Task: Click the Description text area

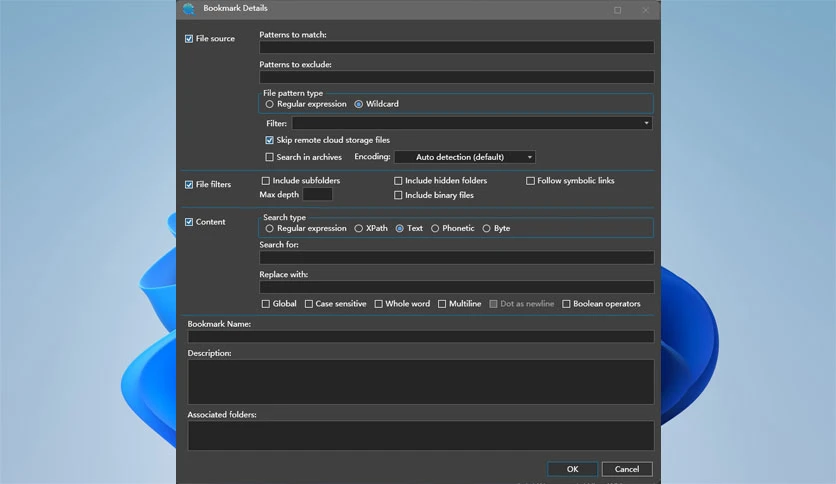Action: coord(421,382)
